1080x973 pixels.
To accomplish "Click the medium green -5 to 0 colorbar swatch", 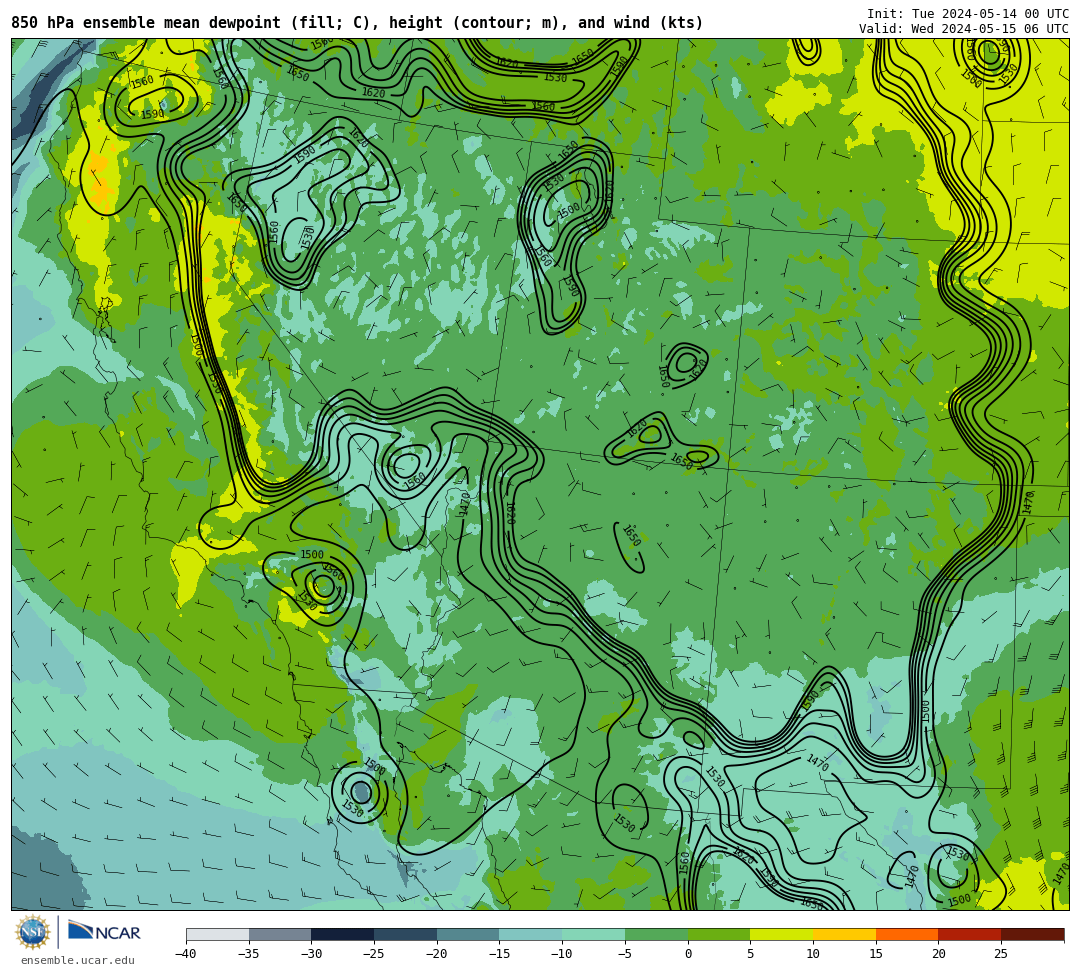I will click(656, 934).
